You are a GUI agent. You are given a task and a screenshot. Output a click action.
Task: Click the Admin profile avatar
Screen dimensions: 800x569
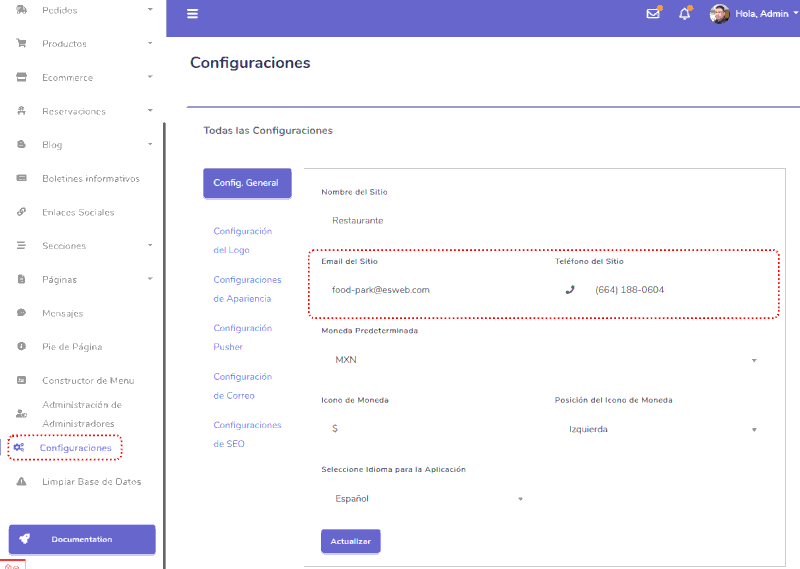click(x=719, y=14)
